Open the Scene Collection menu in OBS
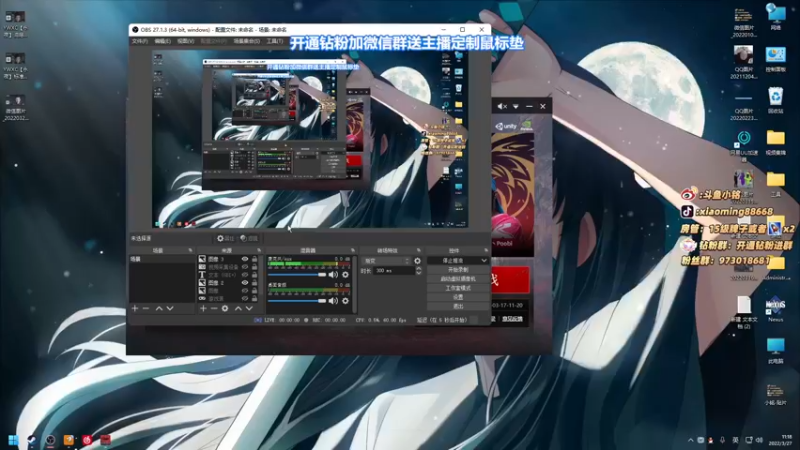The width and height of the screenshot is (800, 450). (x=246, y=41)
